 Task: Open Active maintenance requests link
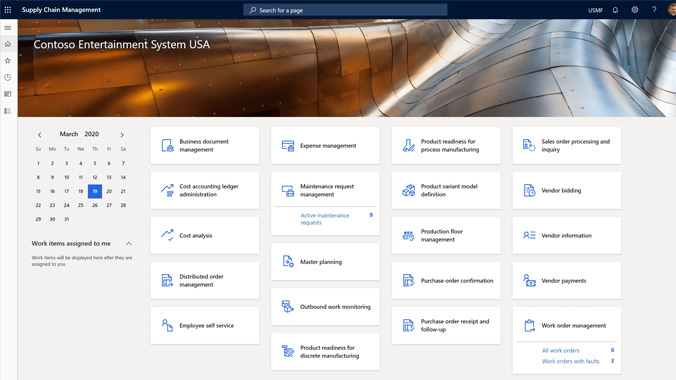click(325, 219)
